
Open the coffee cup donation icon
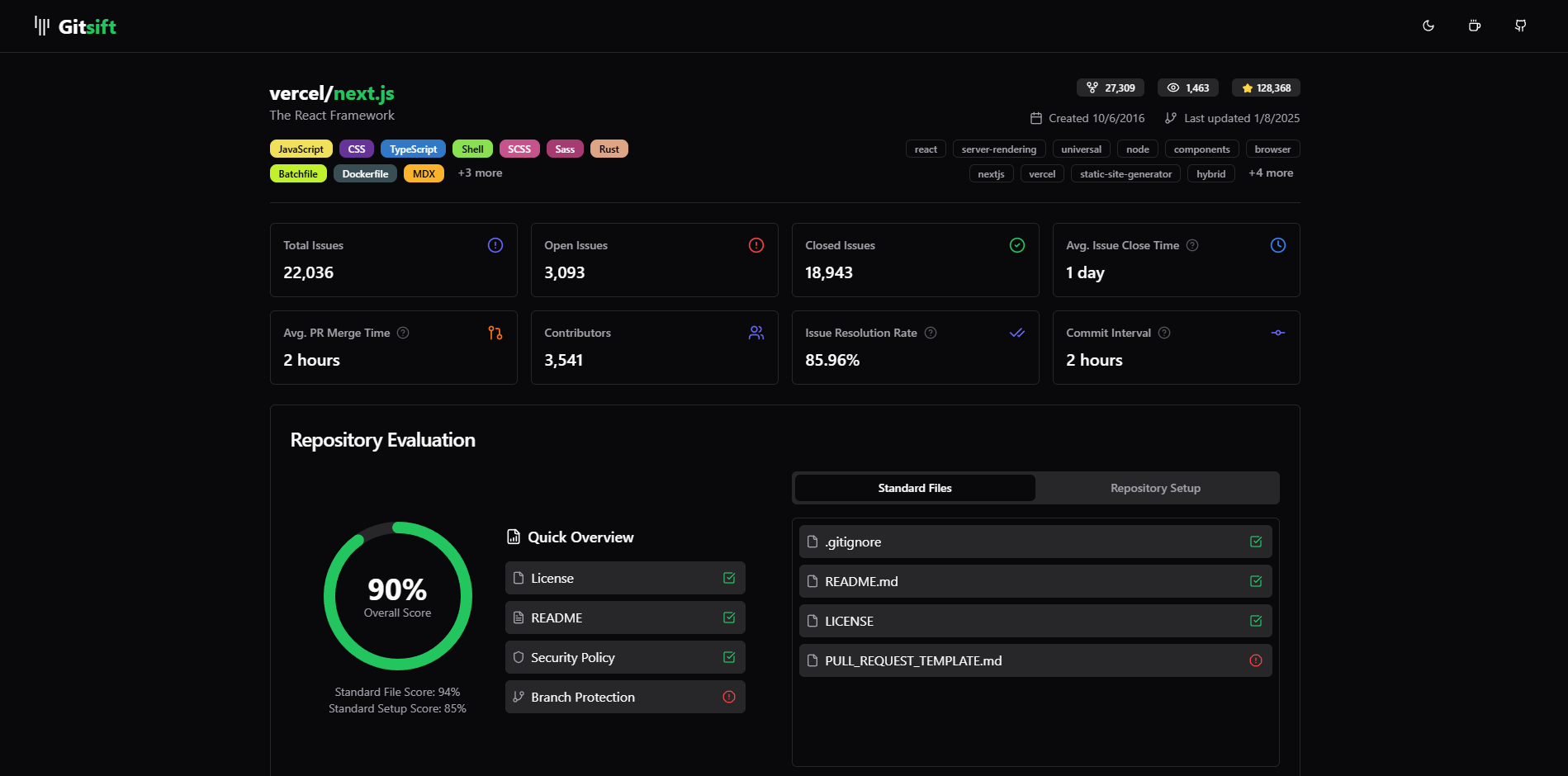click(1475, 26)
